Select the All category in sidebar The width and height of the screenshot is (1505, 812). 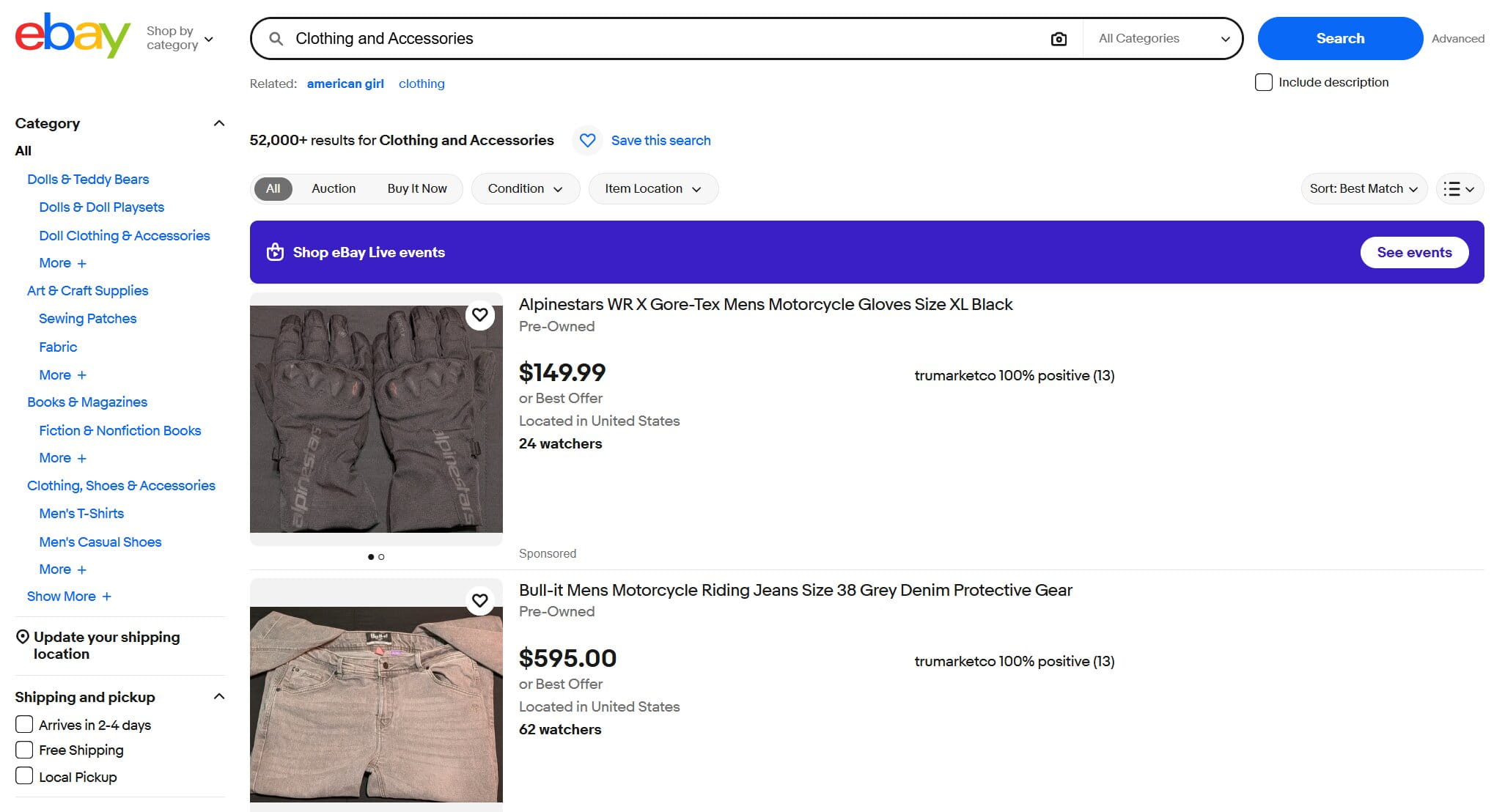pos(23,151)
